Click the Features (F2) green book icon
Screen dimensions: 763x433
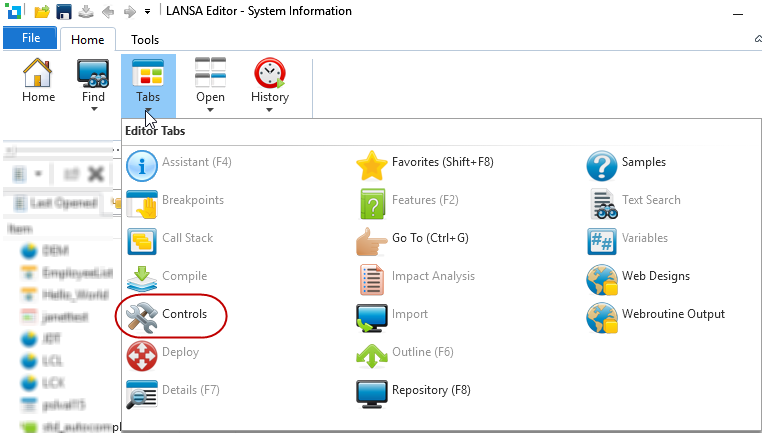(x=373, y=203)
